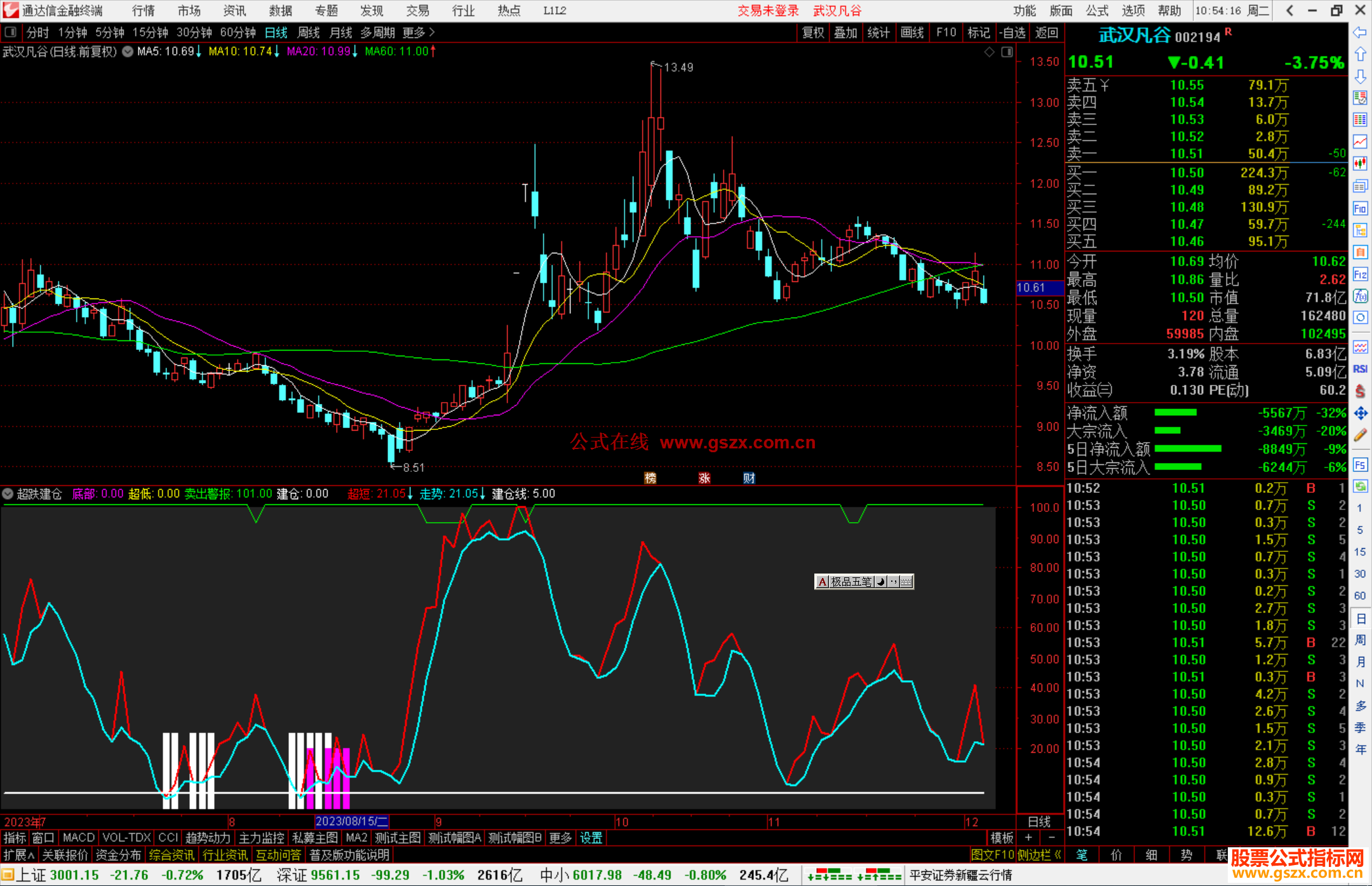Click the green refresh sidebar icon
1372x886 pixels.
point(1360,487)
